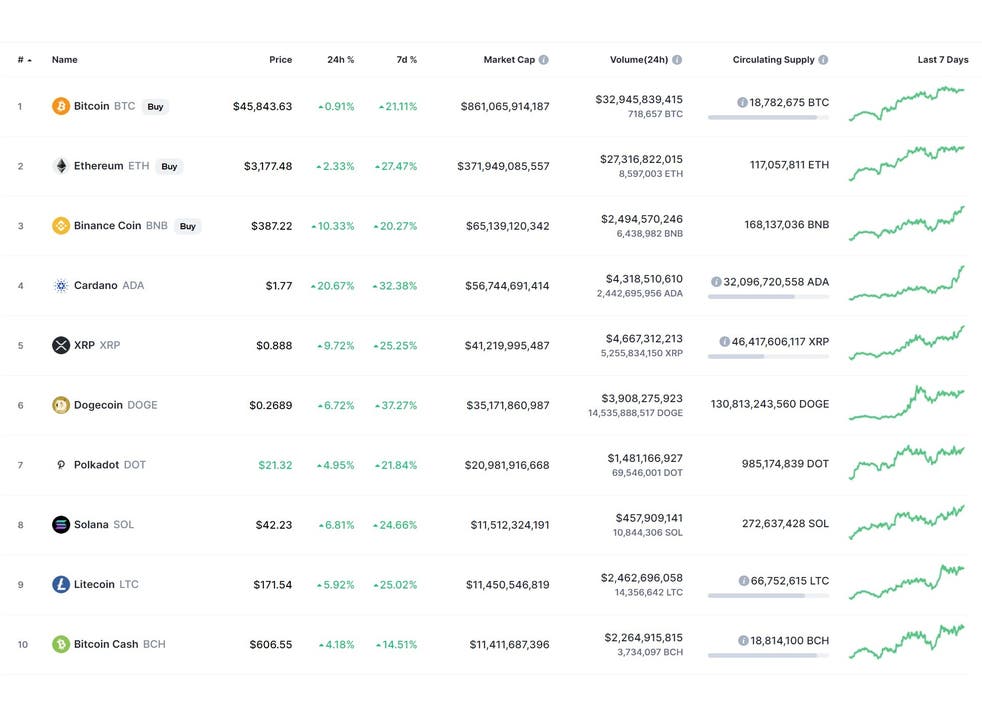Click the Bitcoin circulating supply progress bar

click(768, 117)
